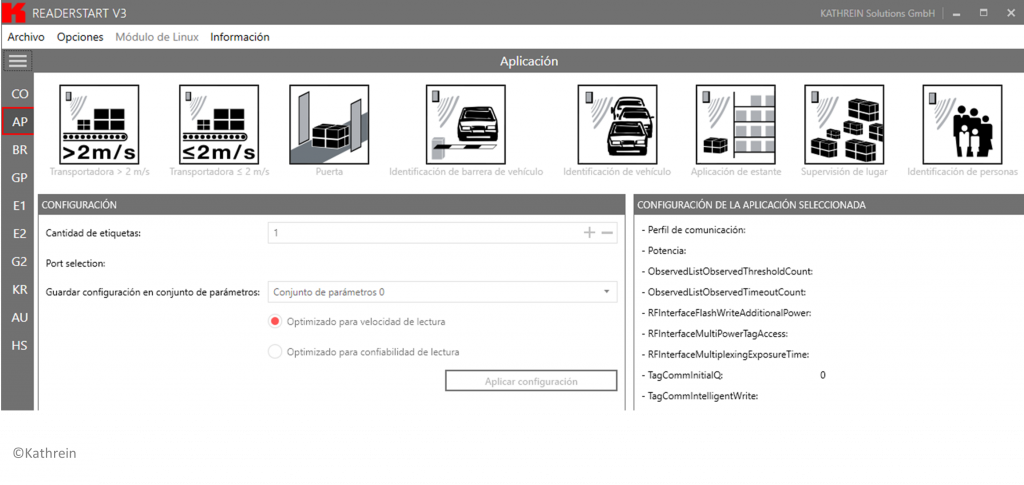The image size is (1024, 485).
Task: Open the Opciones menu
Action: pyautogui.click(x=80, y=37)
